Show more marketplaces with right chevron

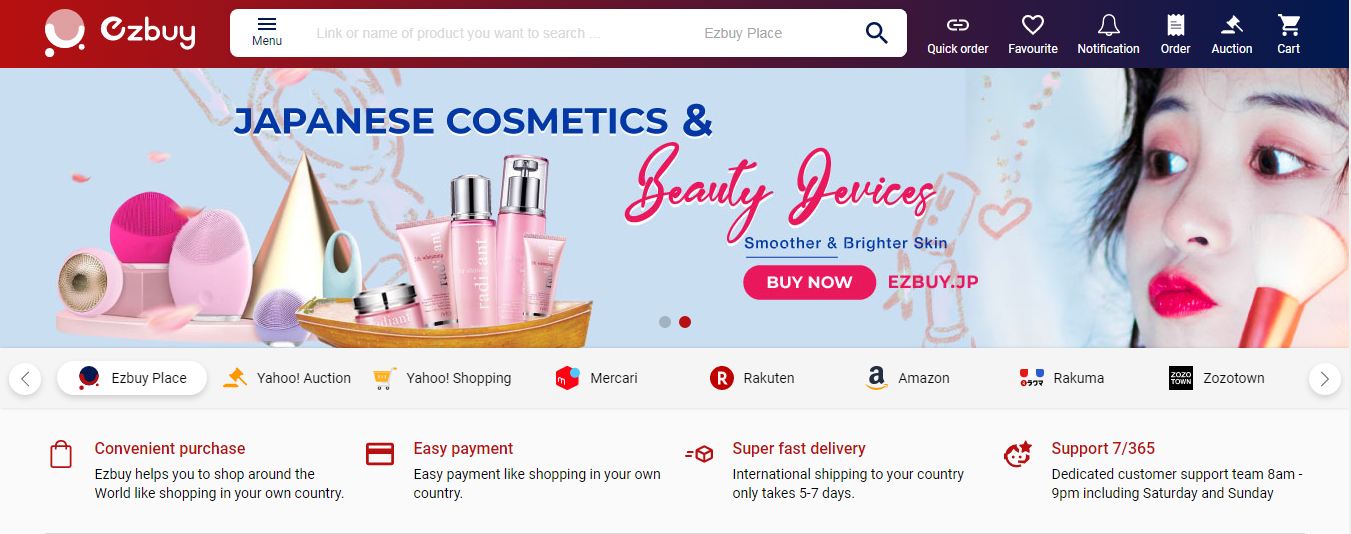tap(1324, 379)
